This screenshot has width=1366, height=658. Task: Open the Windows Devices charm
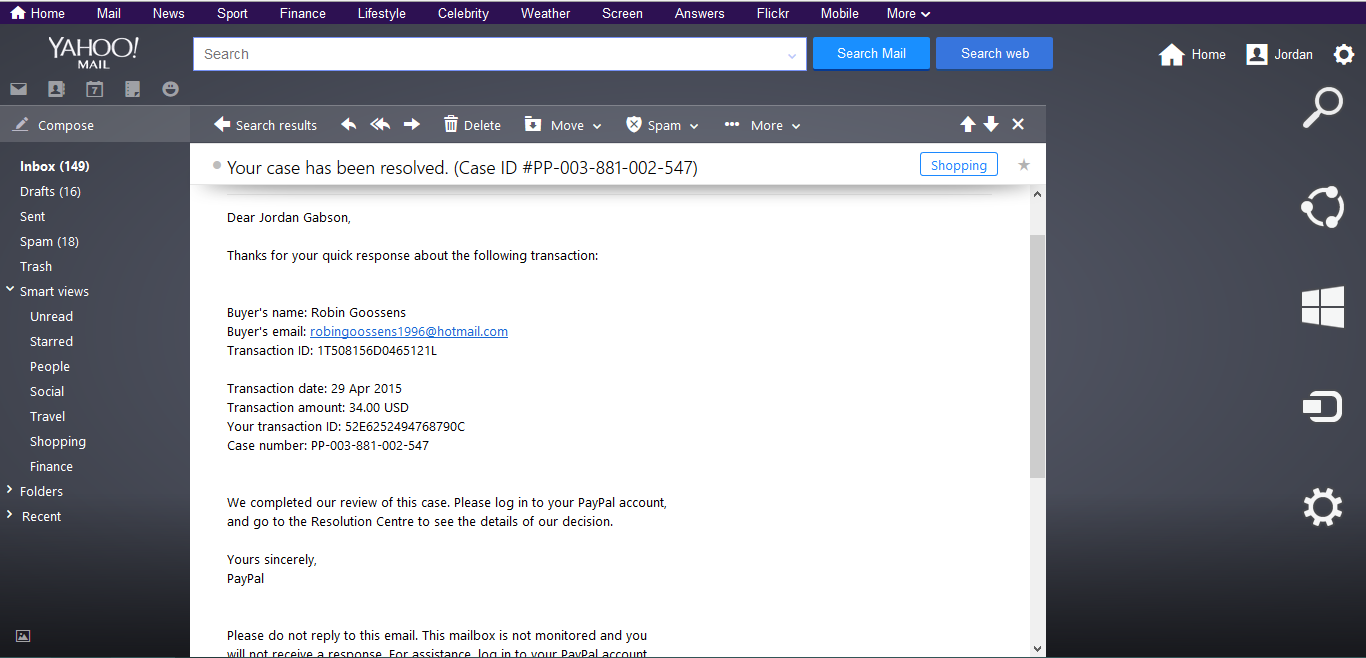click(x=1322, y=407)
